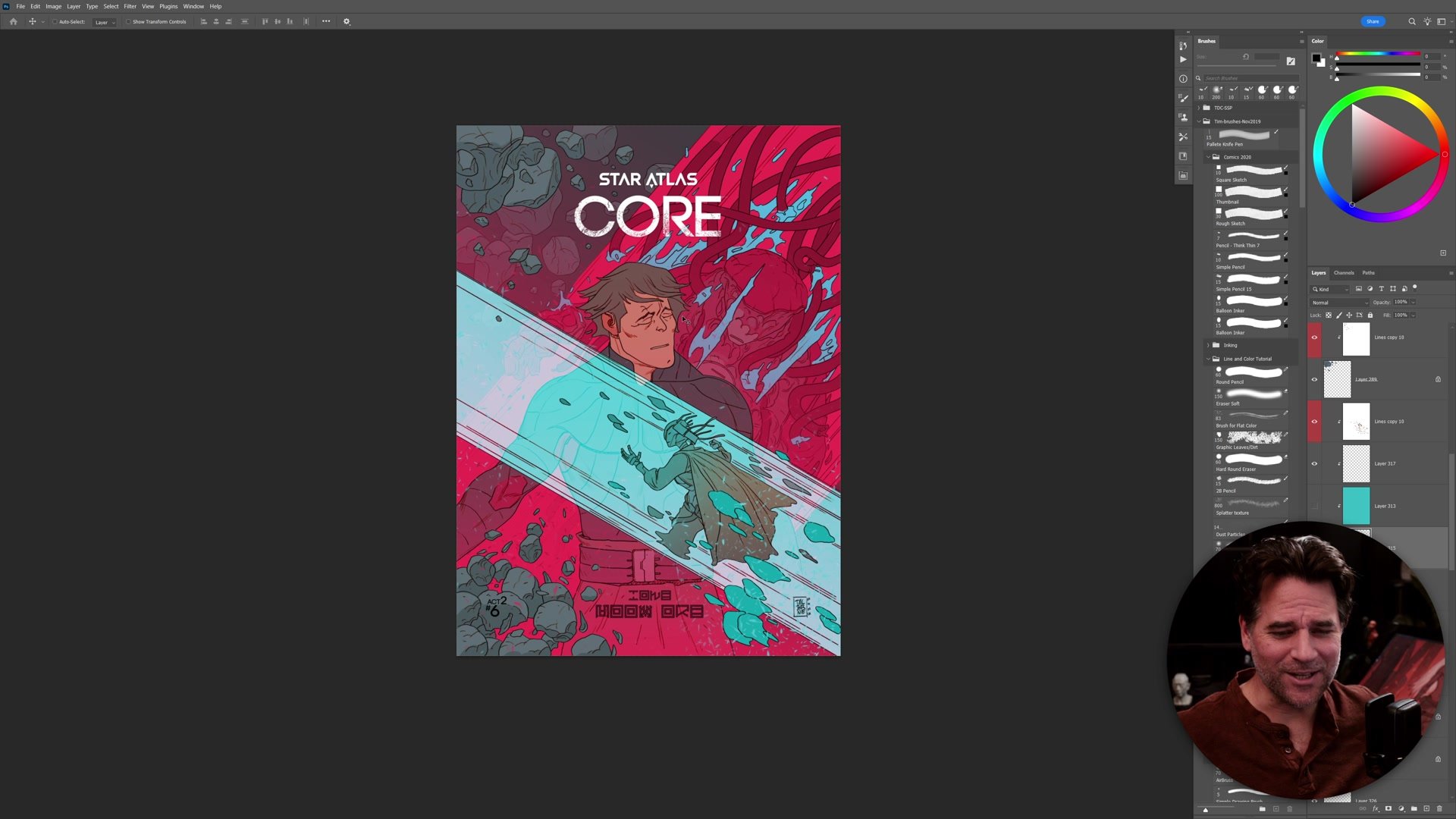Select the Rough Sketch brush
Screen dimensions: 1456x819
pyautogui.click(x=1251, y=218)
